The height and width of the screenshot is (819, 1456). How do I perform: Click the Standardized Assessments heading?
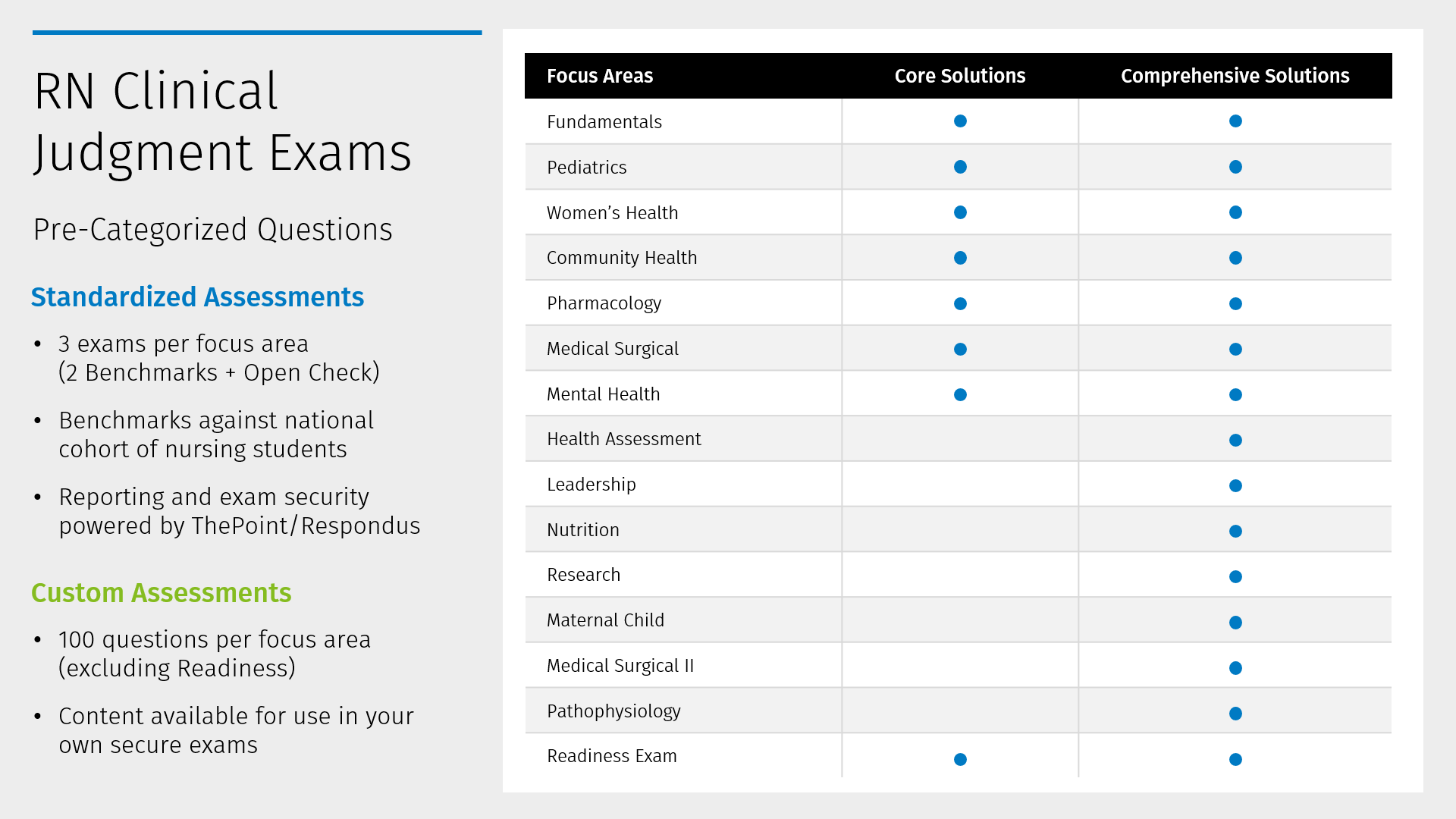tap(197, 297)
